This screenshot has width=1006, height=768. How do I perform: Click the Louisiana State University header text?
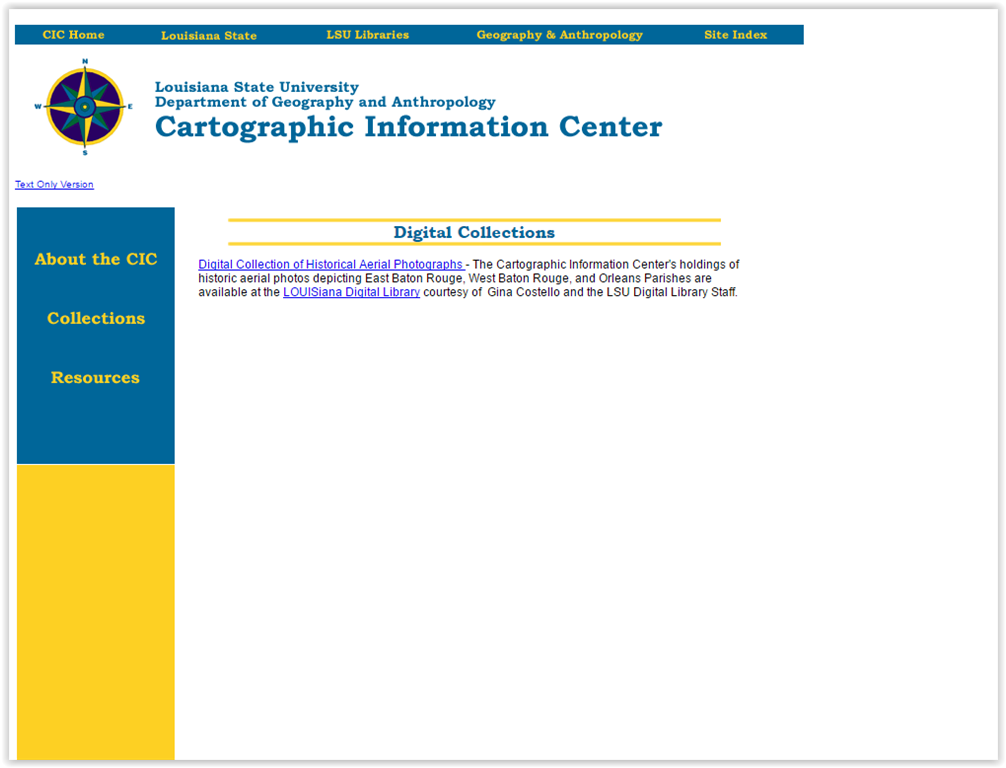pos(257,87)
